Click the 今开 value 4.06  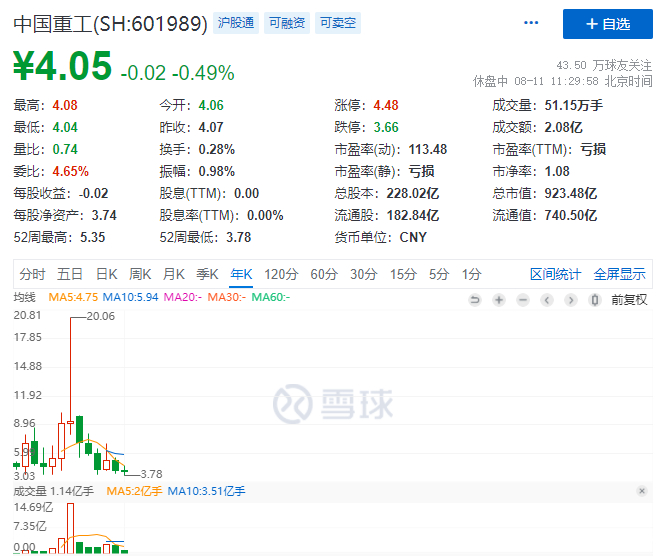(211, 105)
